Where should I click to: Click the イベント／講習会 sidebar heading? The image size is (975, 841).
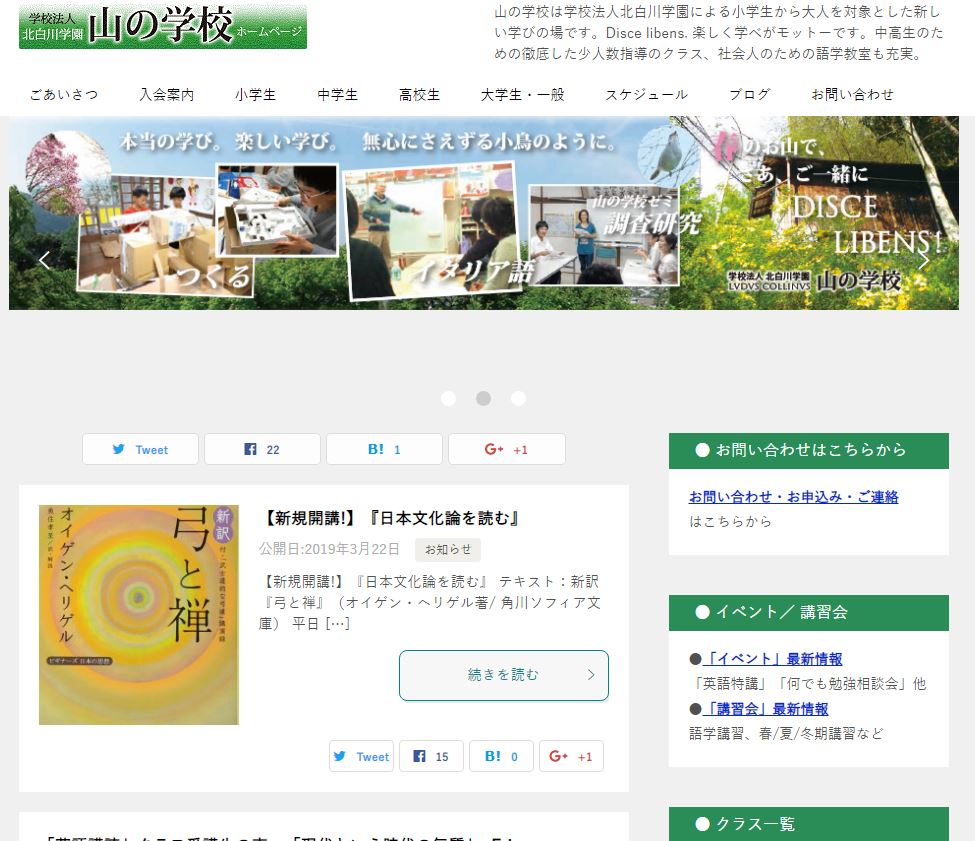[809, 613]
